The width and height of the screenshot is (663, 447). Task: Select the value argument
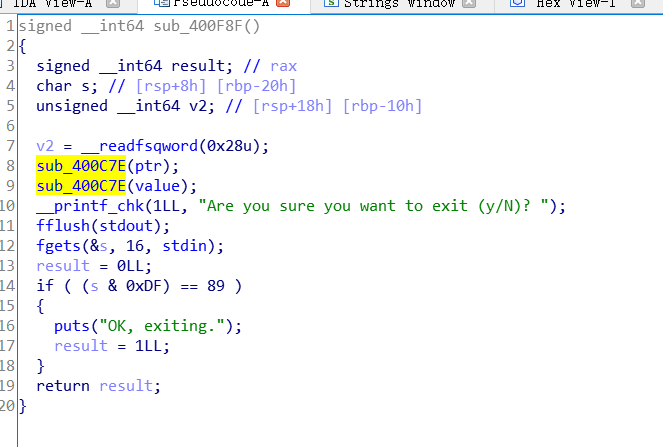[x=157, y=186]
